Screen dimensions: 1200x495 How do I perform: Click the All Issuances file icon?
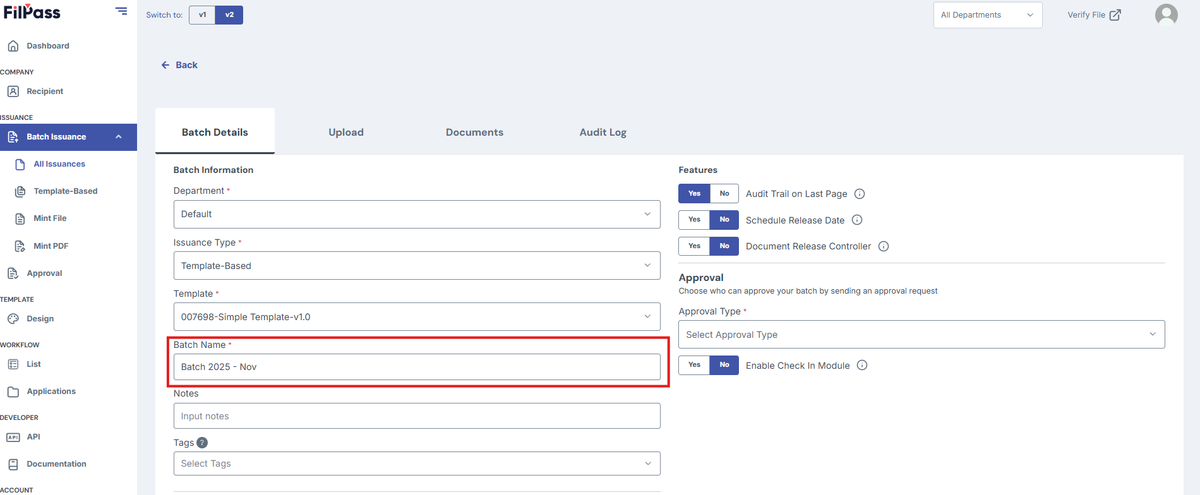tap(20, 164)
